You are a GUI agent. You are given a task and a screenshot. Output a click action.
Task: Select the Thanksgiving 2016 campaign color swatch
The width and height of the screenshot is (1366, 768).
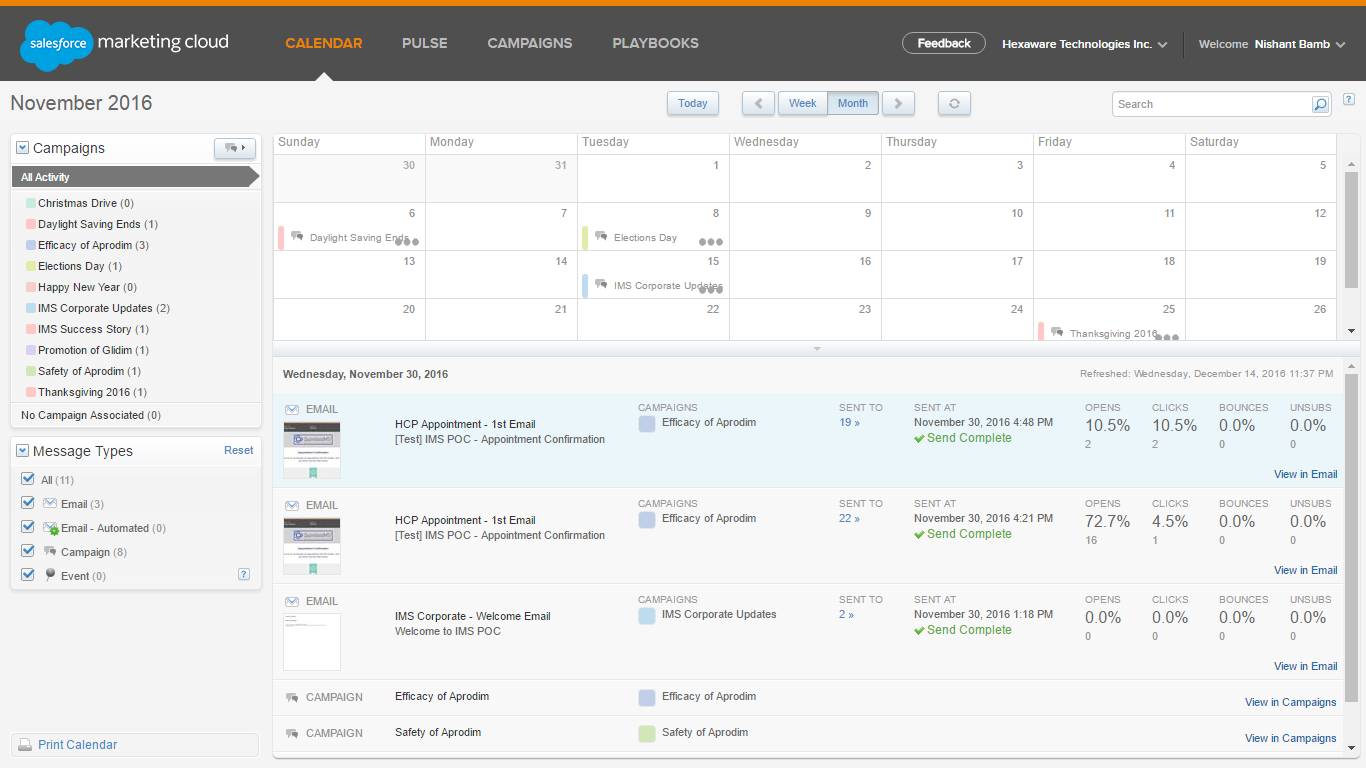(30, 393)
